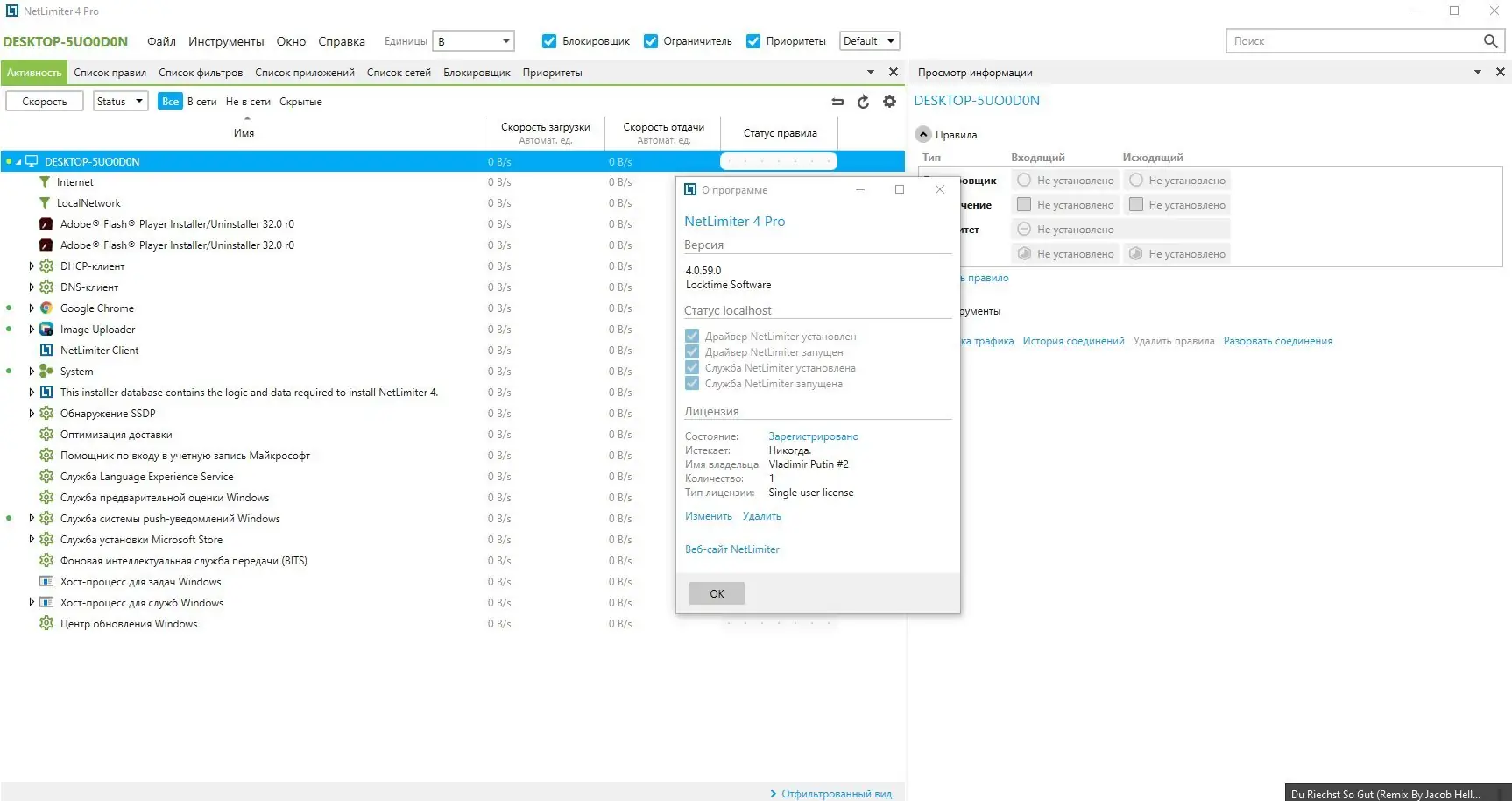This screenshot has width=1512, height=801.
Task: Expand the DHCP-клиент tree node
Action: pyautogui.click(x=32, y=266)
